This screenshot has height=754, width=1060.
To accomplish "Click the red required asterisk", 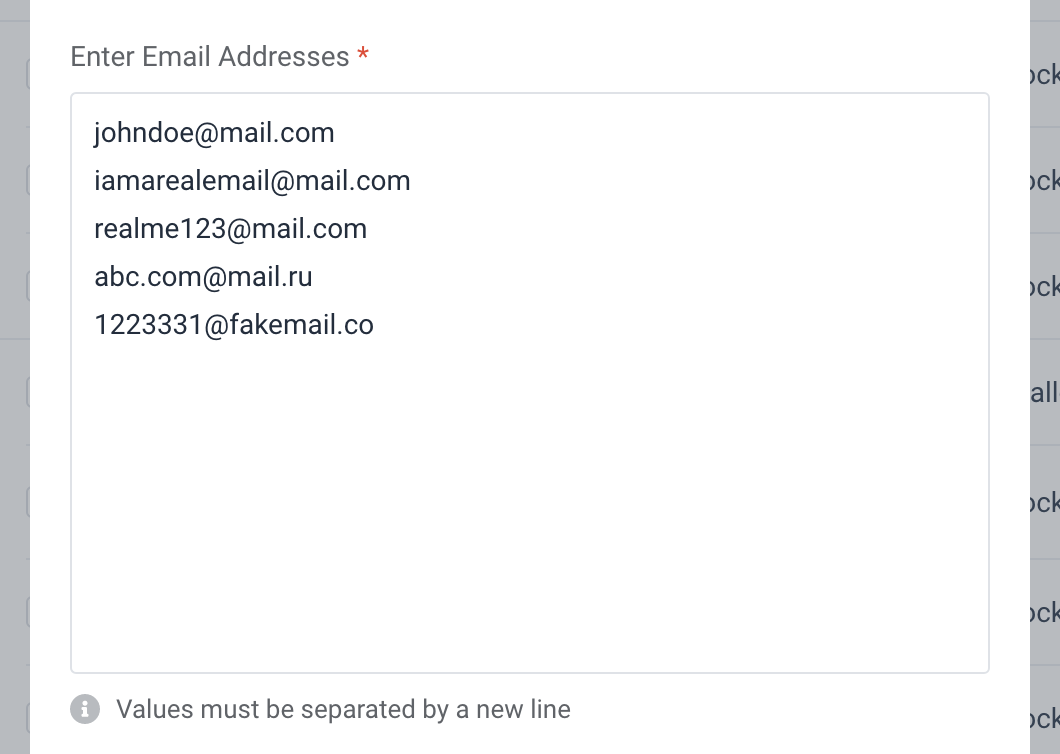I will click(x=363, y=54).
